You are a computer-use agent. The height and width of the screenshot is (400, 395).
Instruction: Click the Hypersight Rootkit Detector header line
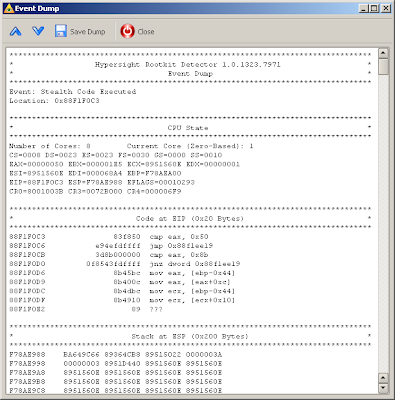(x=188, y=64)
